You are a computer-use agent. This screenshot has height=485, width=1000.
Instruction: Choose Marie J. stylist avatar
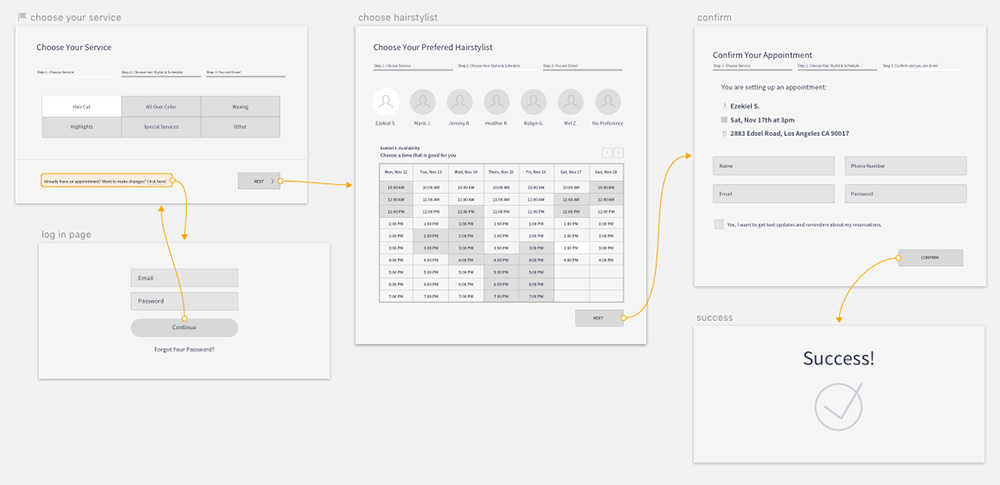423,102
